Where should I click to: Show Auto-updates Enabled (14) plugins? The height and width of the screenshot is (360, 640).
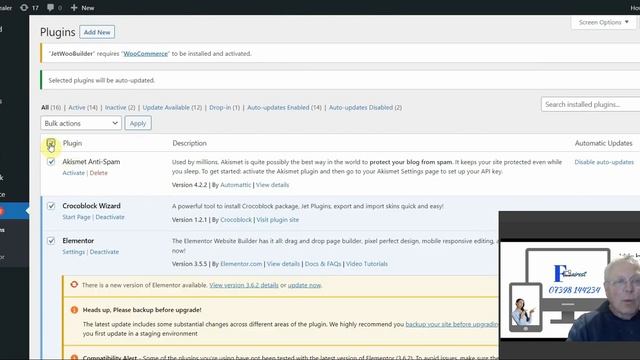point(284,107)
